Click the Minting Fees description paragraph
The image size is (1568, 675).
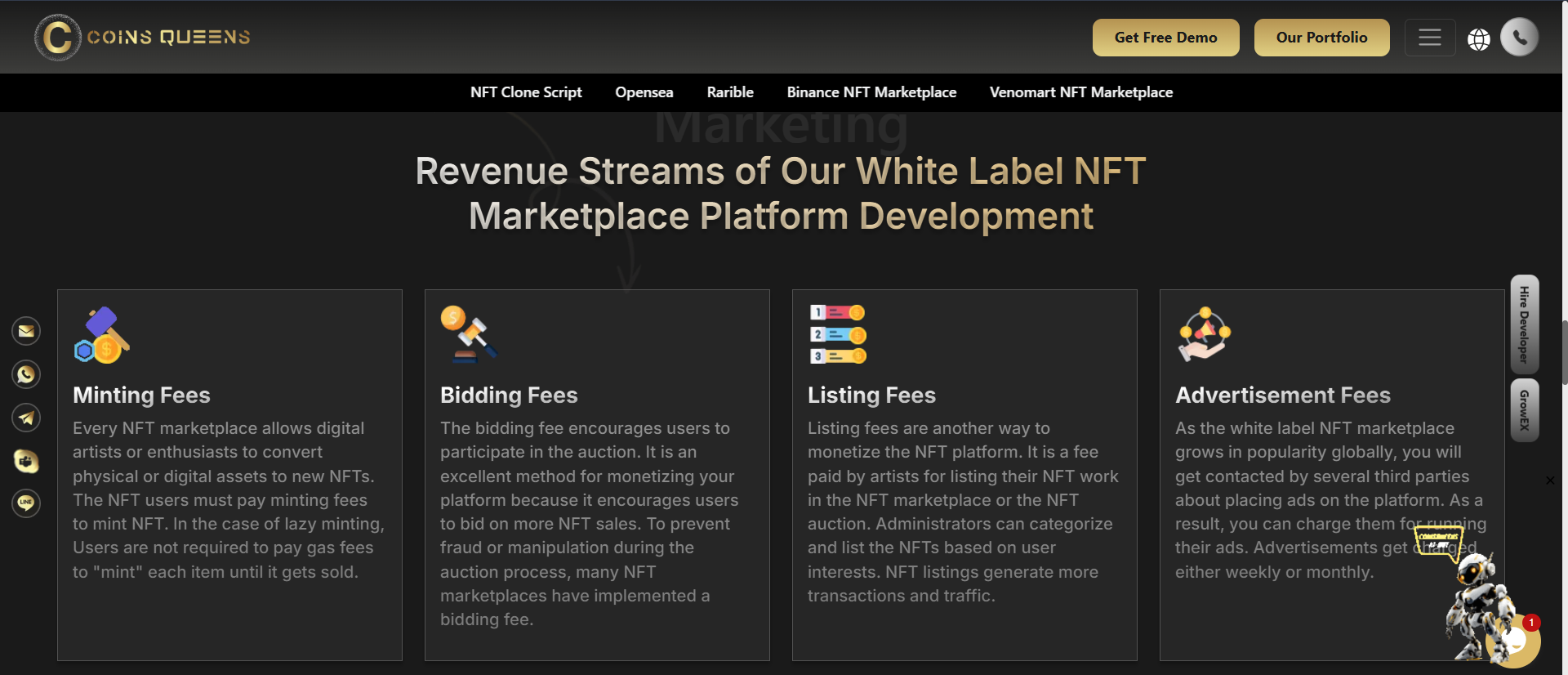tap(229, 500)
